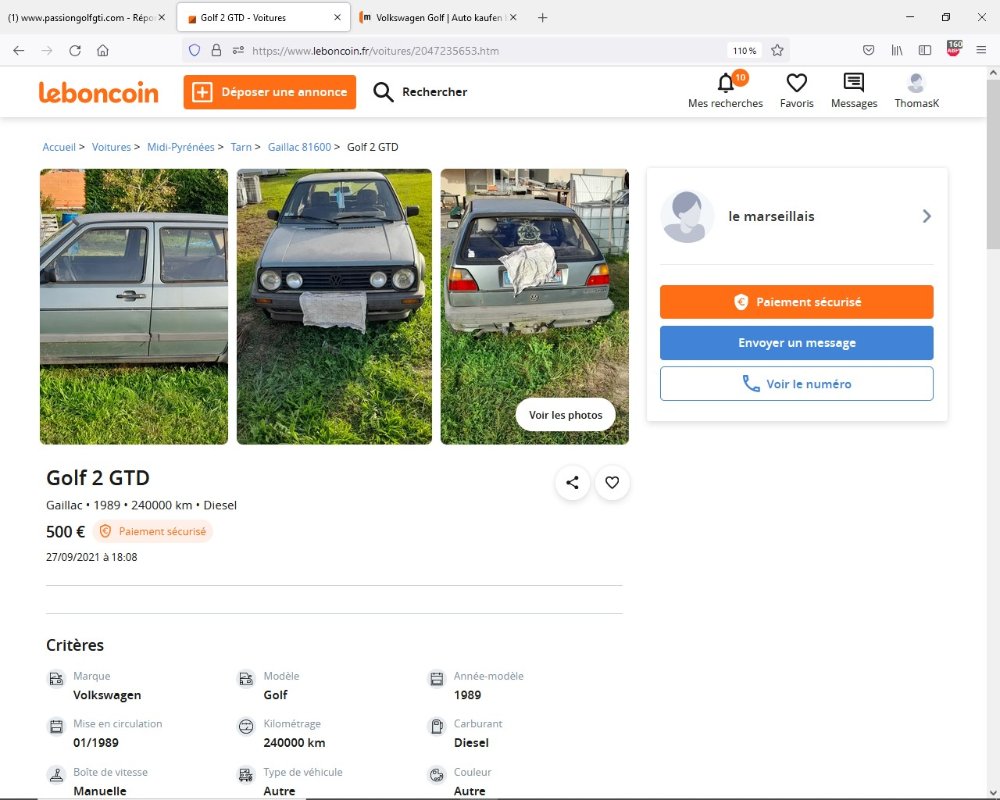This screenshot has width=1000, height=800.
Task: Open ThomasK profile avatar
Action: pos(916,82)
